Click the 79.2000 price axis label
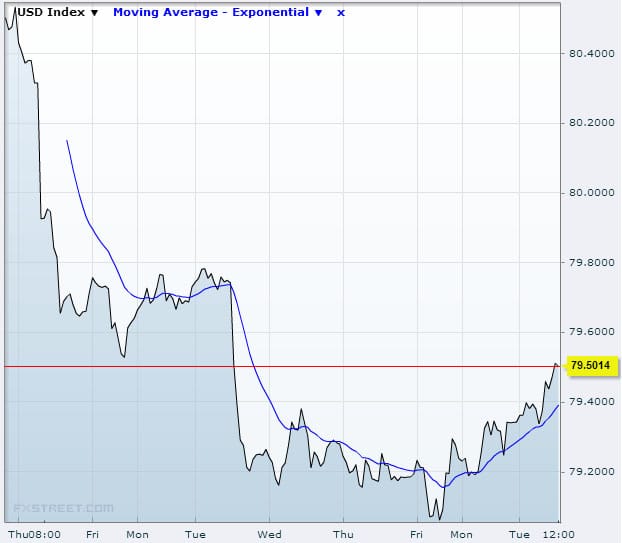The width and height of the screenshot is (622, 543). point(591,472)
